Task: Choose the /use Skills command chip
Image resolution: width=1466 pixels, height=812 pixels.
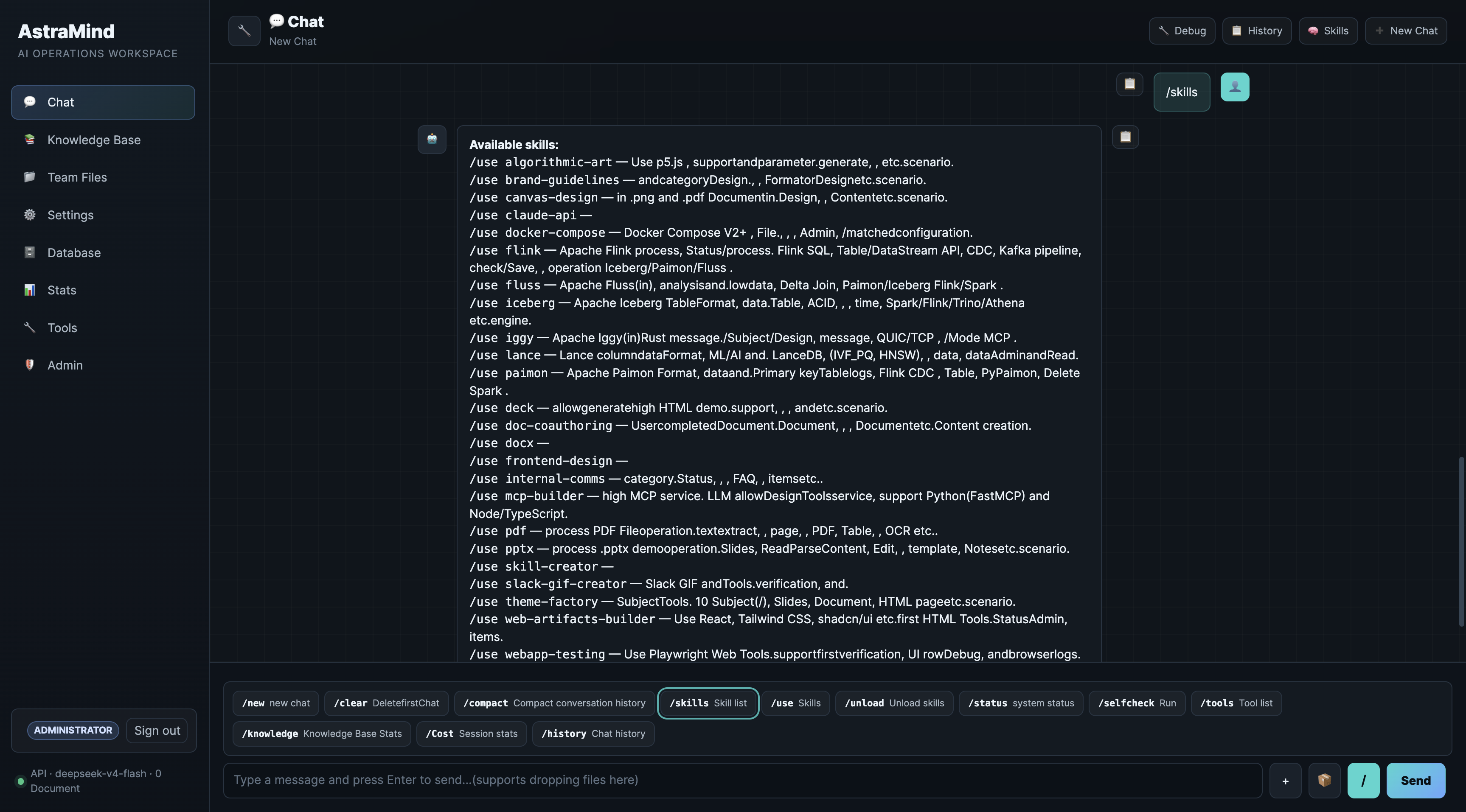Action: [x=795, y=703]
